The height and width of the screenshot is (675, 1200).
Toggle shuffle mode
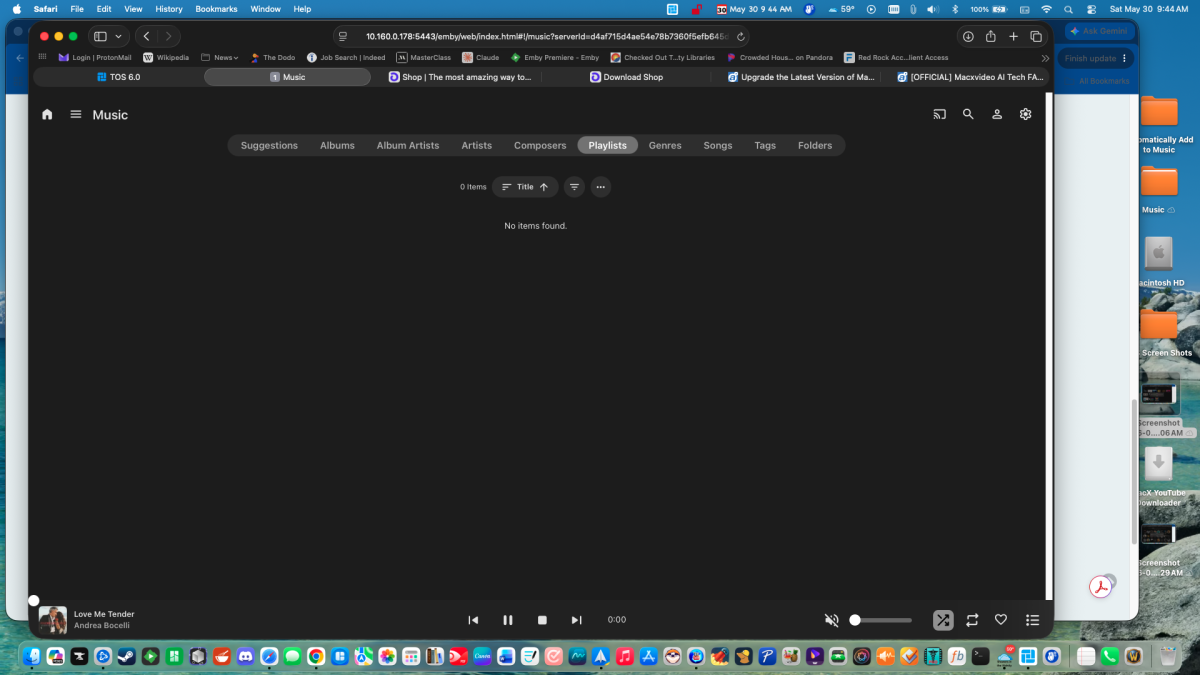(943, 620)
